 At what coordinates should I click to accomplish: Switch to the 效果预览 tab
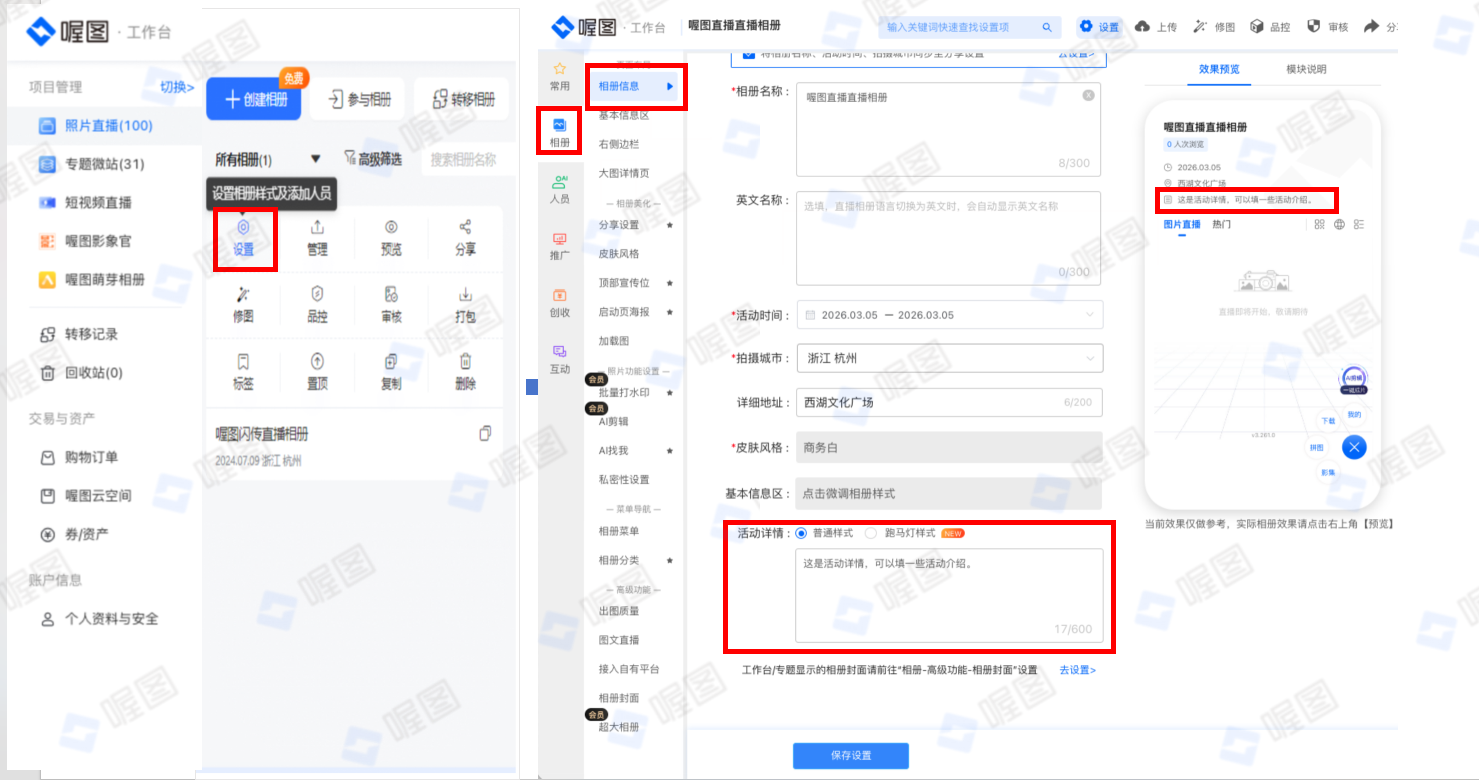click(1219, 69)
